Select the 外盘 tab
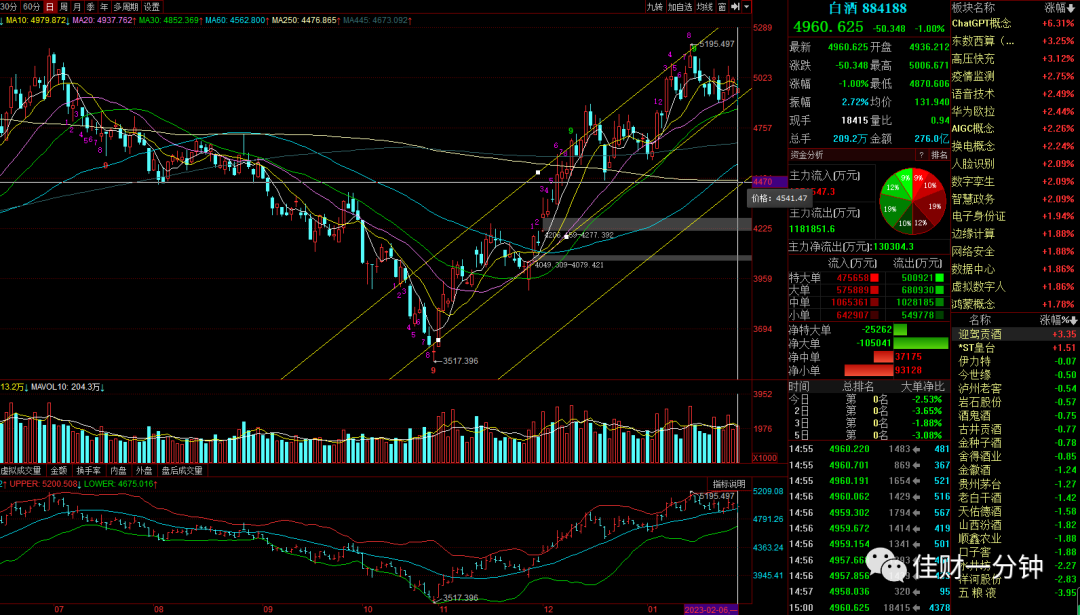 [144, 470]
